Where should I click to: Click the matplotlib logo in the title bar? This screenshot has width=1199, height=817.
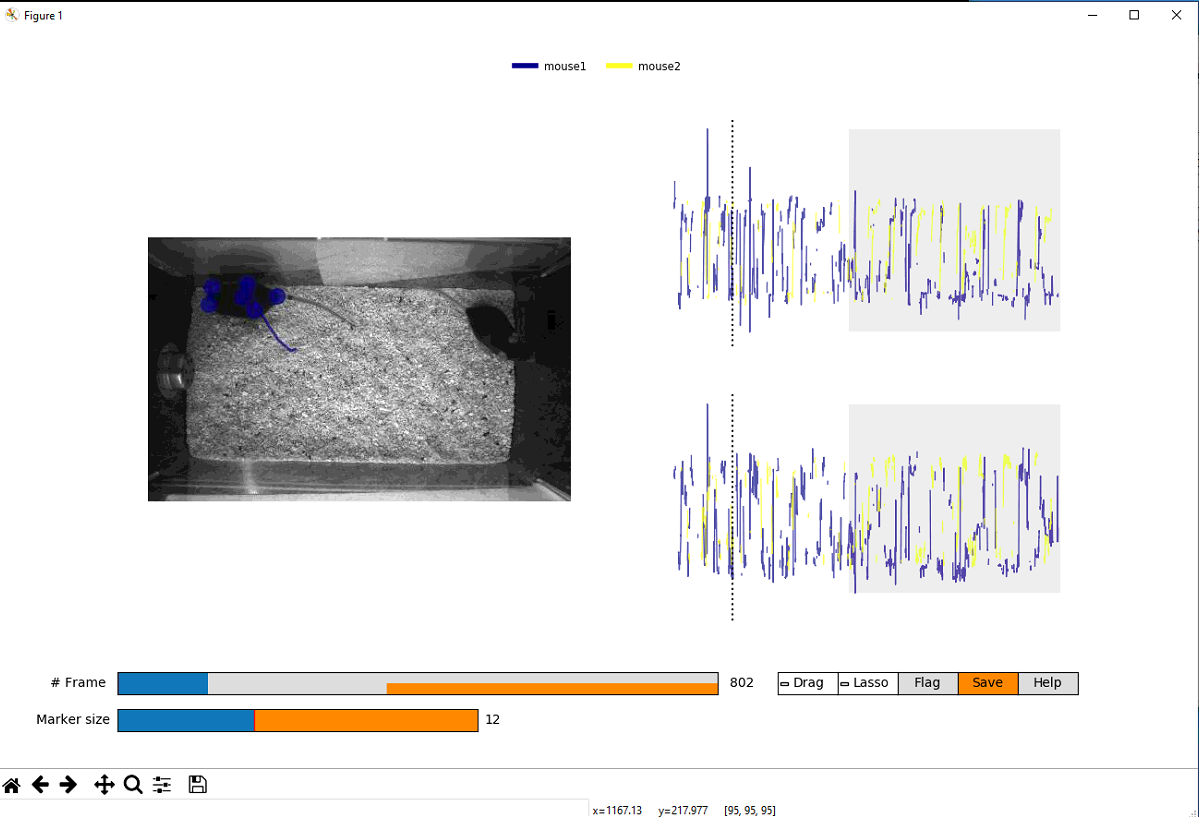10,15
